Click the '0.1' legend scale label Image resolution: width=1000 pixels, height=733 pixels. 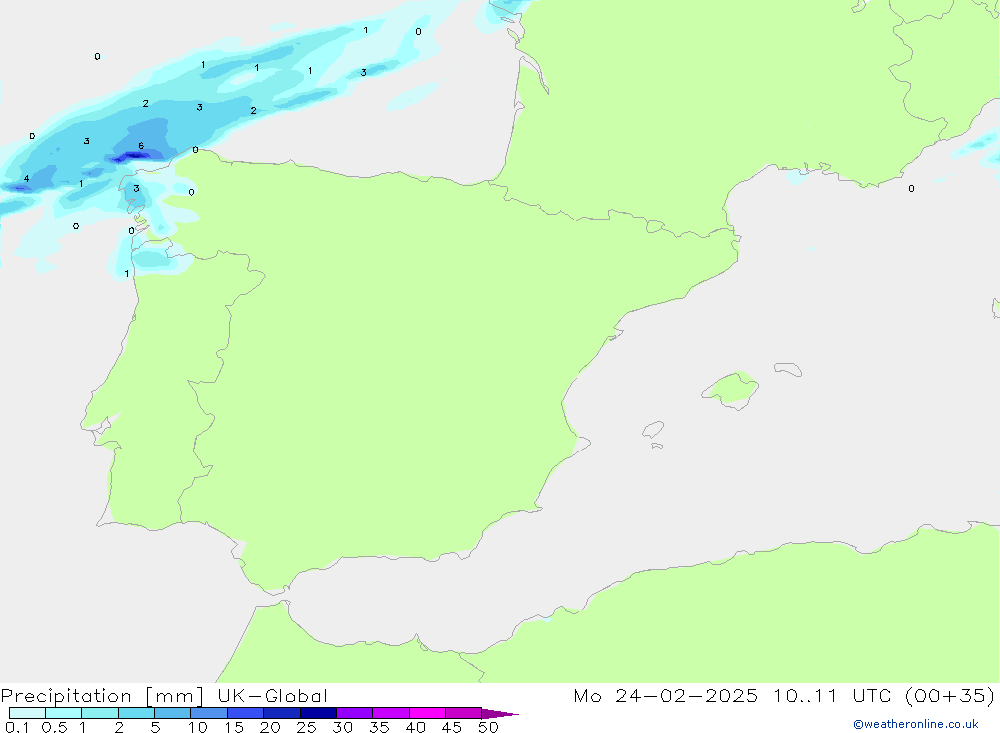(17, 727)
